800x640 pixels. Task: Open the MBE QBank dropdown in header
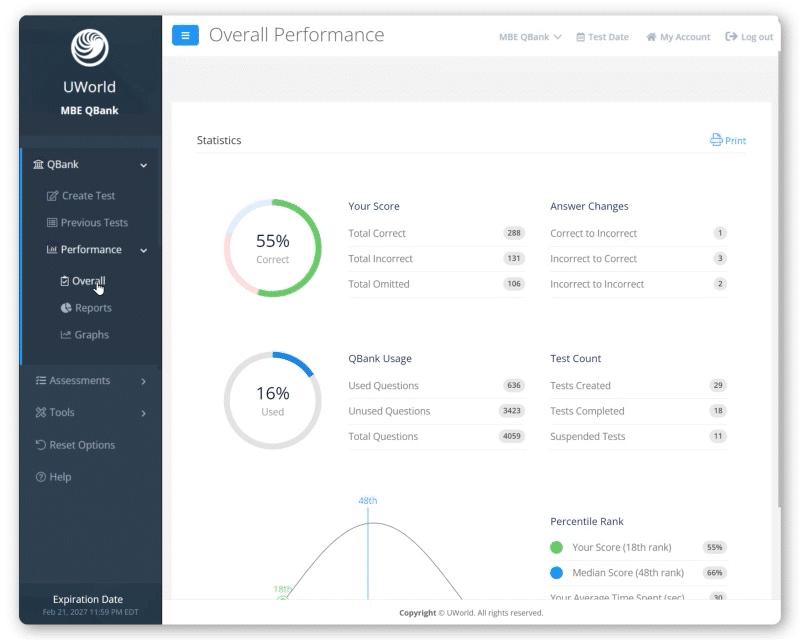[530, 37]
